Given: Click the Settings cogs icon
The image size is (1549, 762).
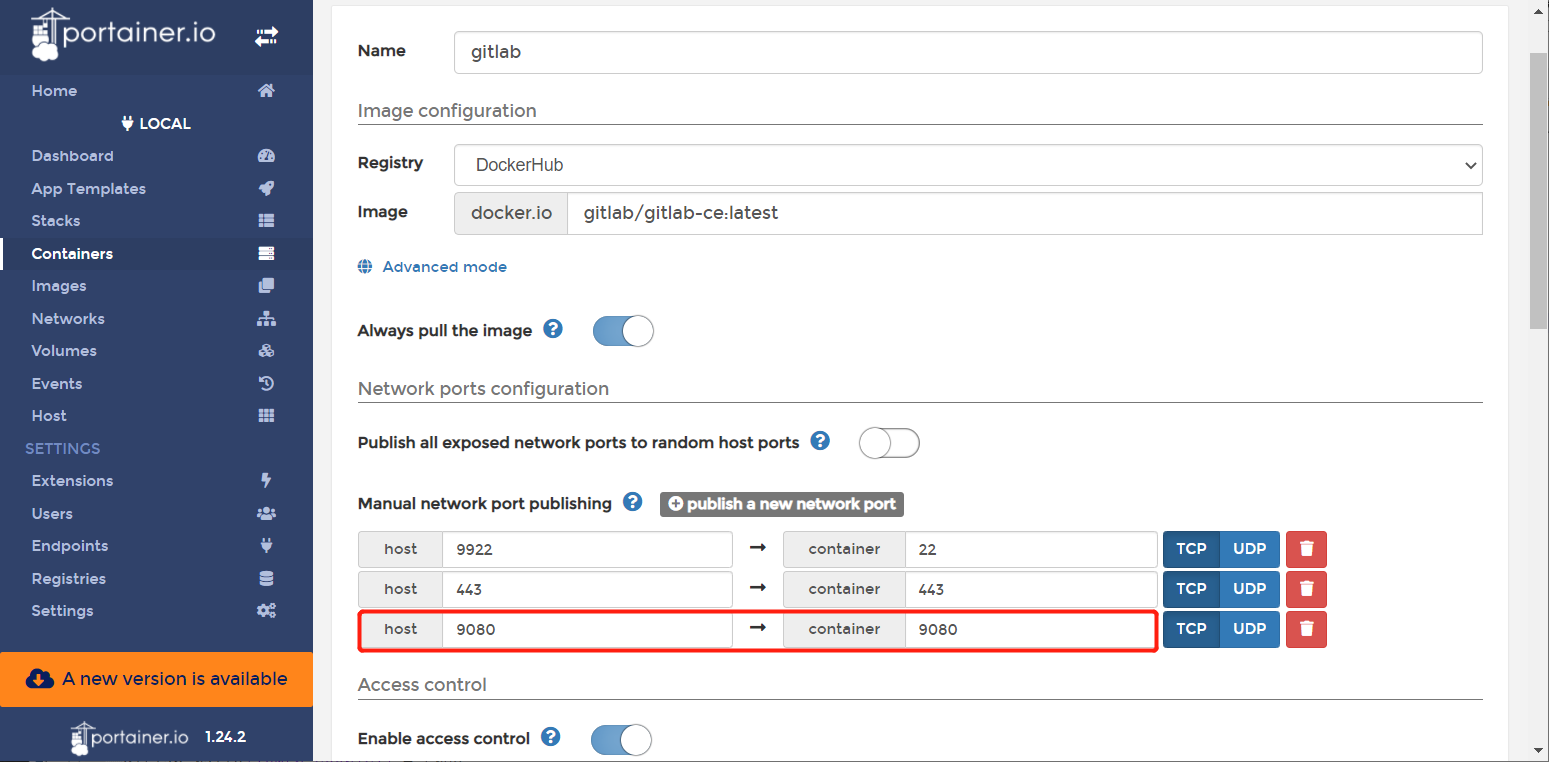Looking at the screenshot, I should pyautogui.click(x=266, y=611).
